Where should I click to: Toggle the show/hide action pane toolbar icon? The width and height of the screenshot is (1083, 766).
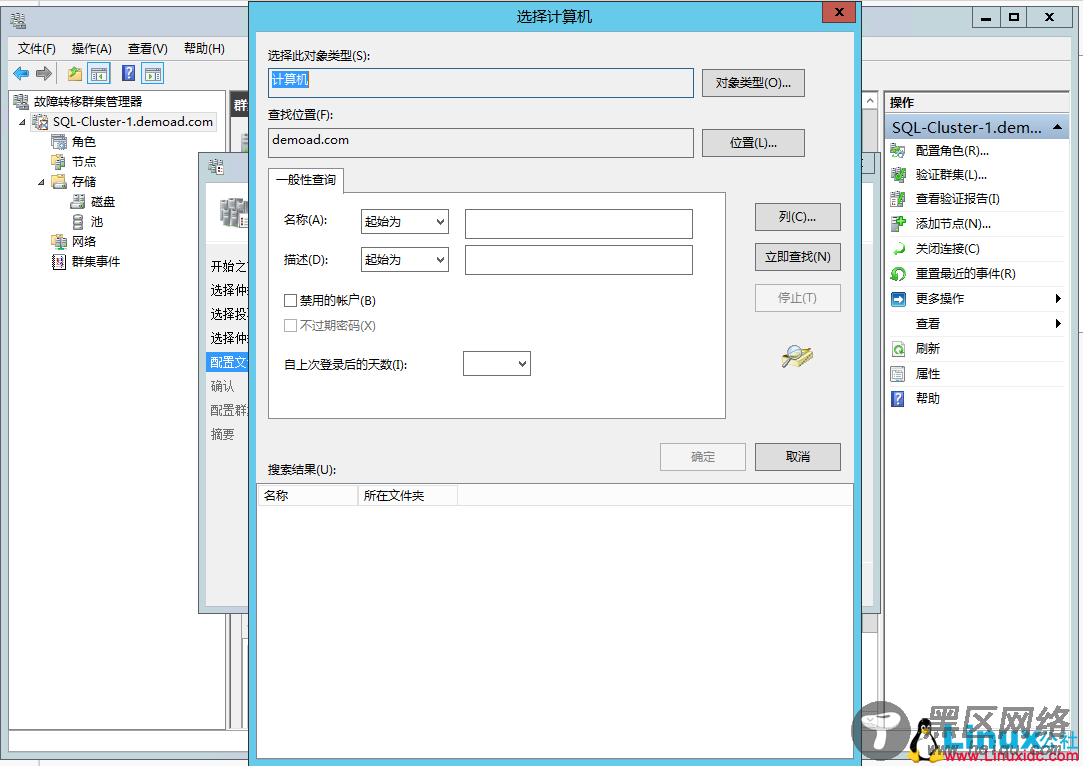point(153,73)
